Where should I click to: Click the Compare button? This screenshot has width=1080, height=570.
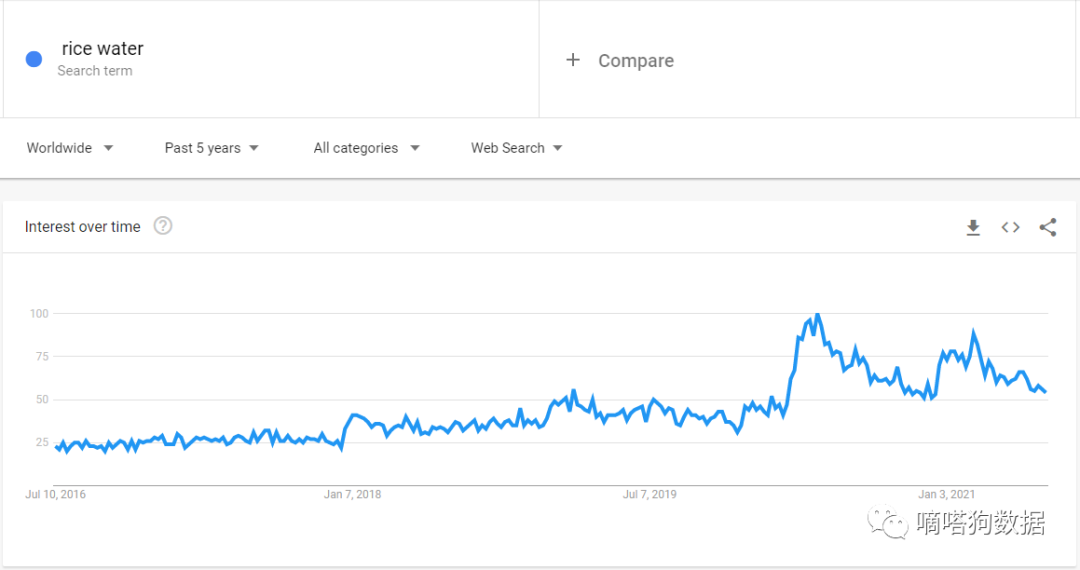635,61
